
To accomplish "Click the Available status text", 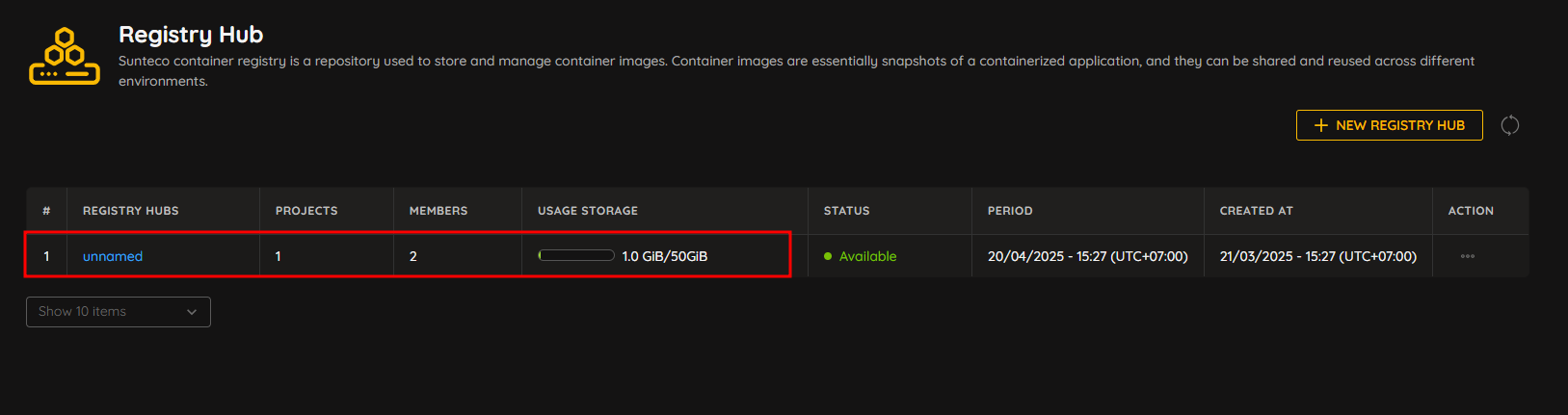I will (x=868, y=256).
